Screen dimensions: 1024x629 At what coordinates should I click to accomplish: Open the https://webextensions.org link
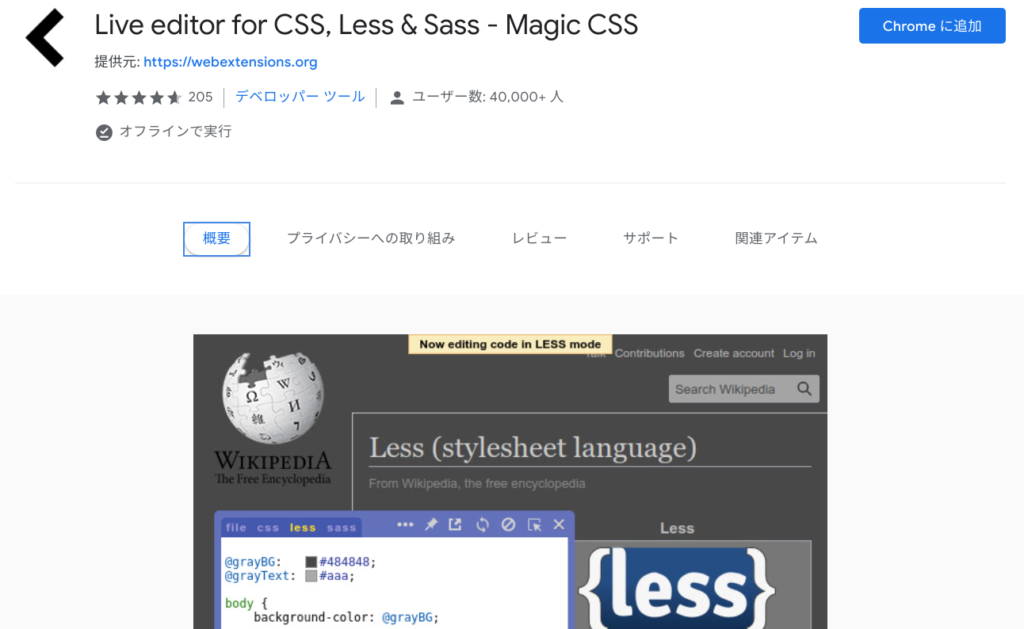[x=231, y=62]
